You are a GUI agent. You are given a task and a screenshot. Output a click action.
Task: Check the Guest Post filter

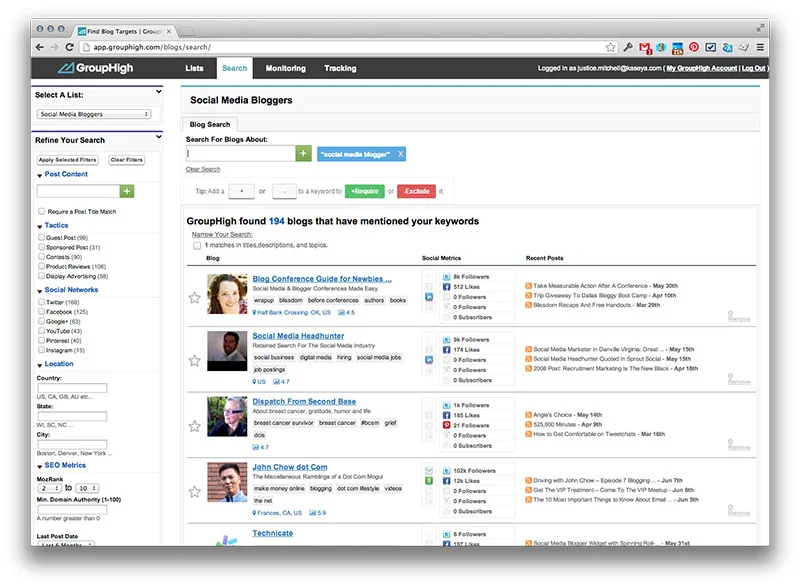41,237
